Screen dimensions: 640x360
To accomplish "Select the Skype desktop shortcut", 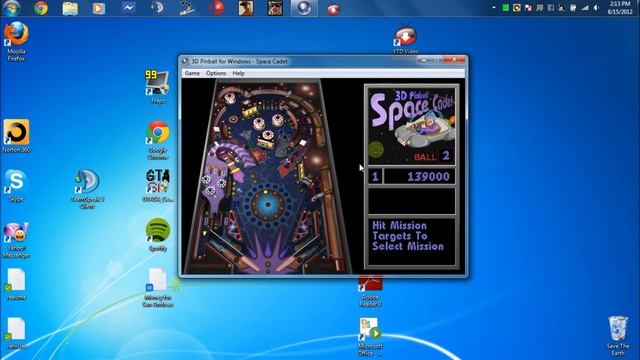I will (16, 186).
